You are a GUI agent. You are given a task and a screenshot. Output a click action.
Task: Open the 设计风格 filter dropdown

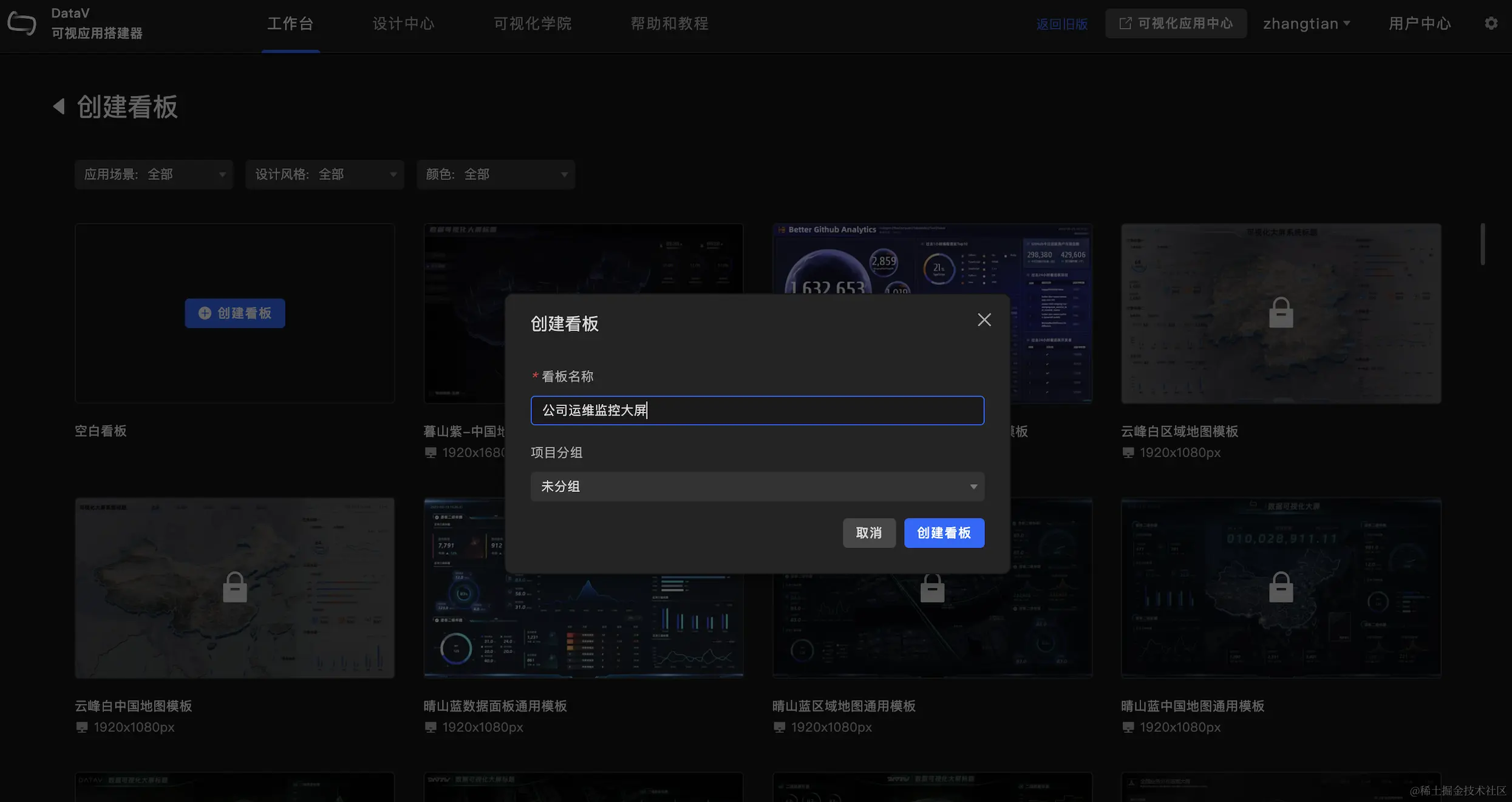click(x=325, y=175)
